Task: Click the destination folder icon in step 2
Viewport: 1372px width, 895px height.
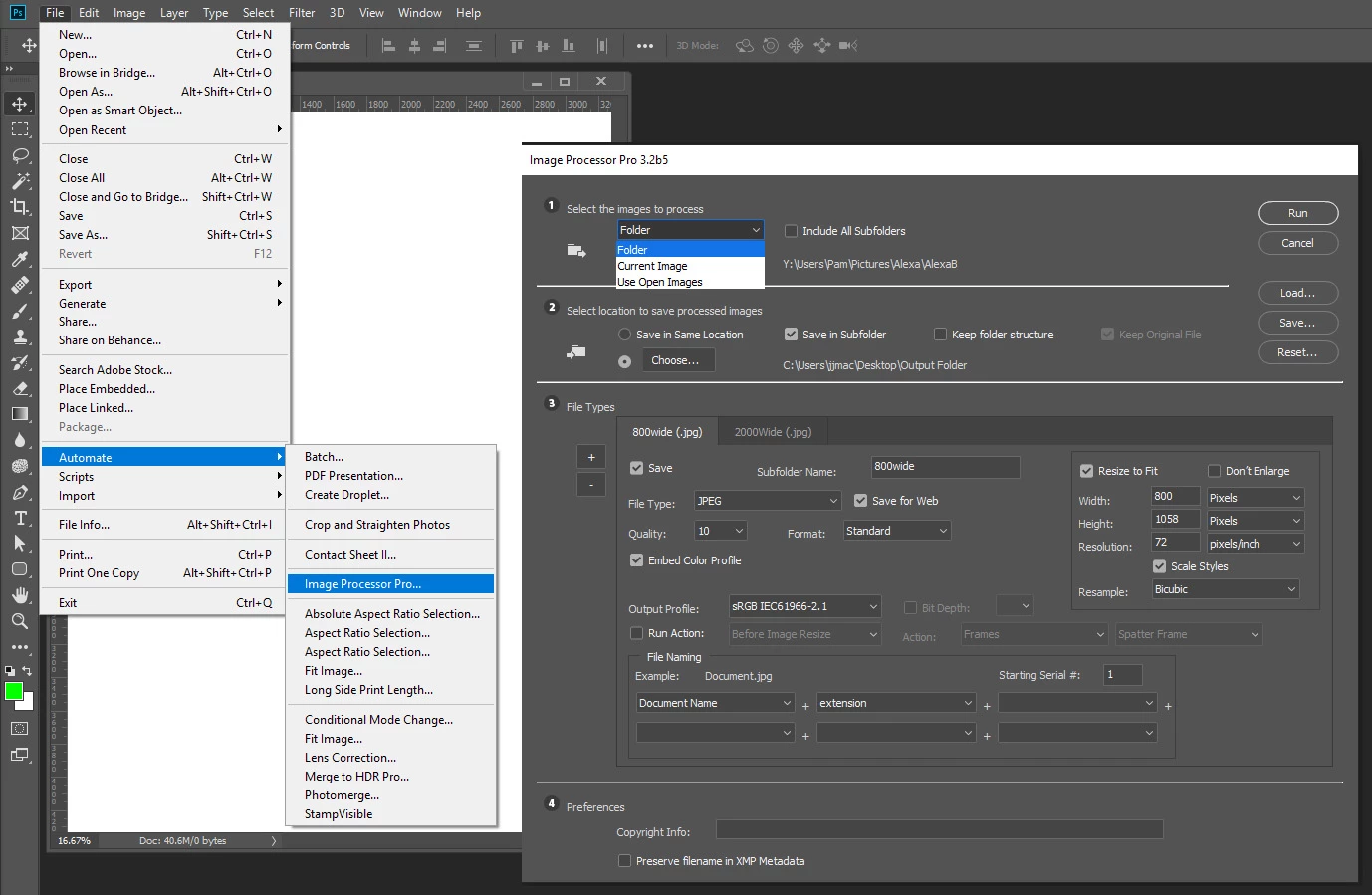Action: click(x=576, y=351)
